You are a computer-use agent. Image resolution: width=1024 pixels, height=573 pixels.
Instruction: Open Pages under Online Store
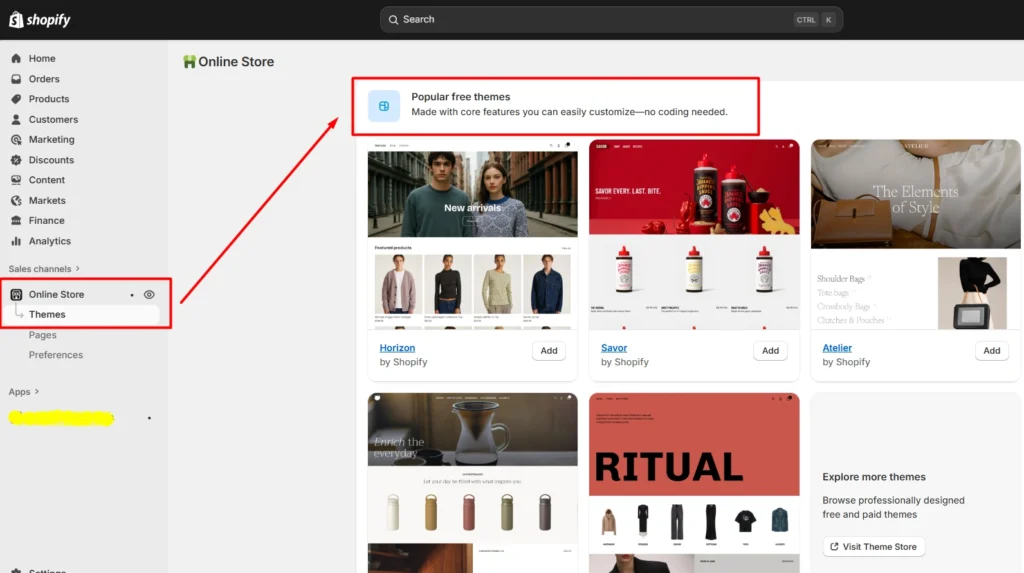coord(42,335)
